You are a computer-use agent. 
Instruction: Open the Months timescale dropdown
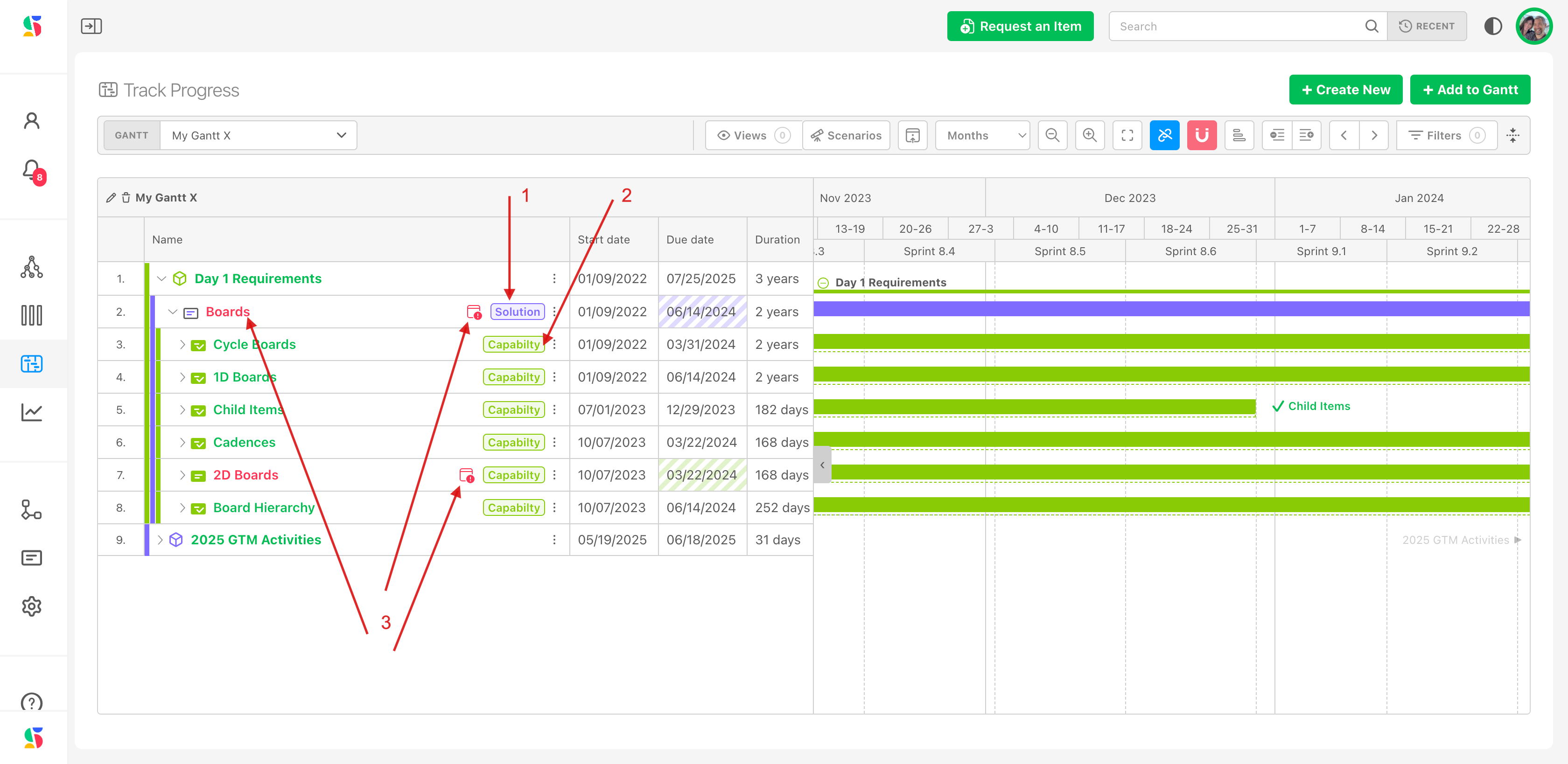pyautogui.click(x=982, y=135)
